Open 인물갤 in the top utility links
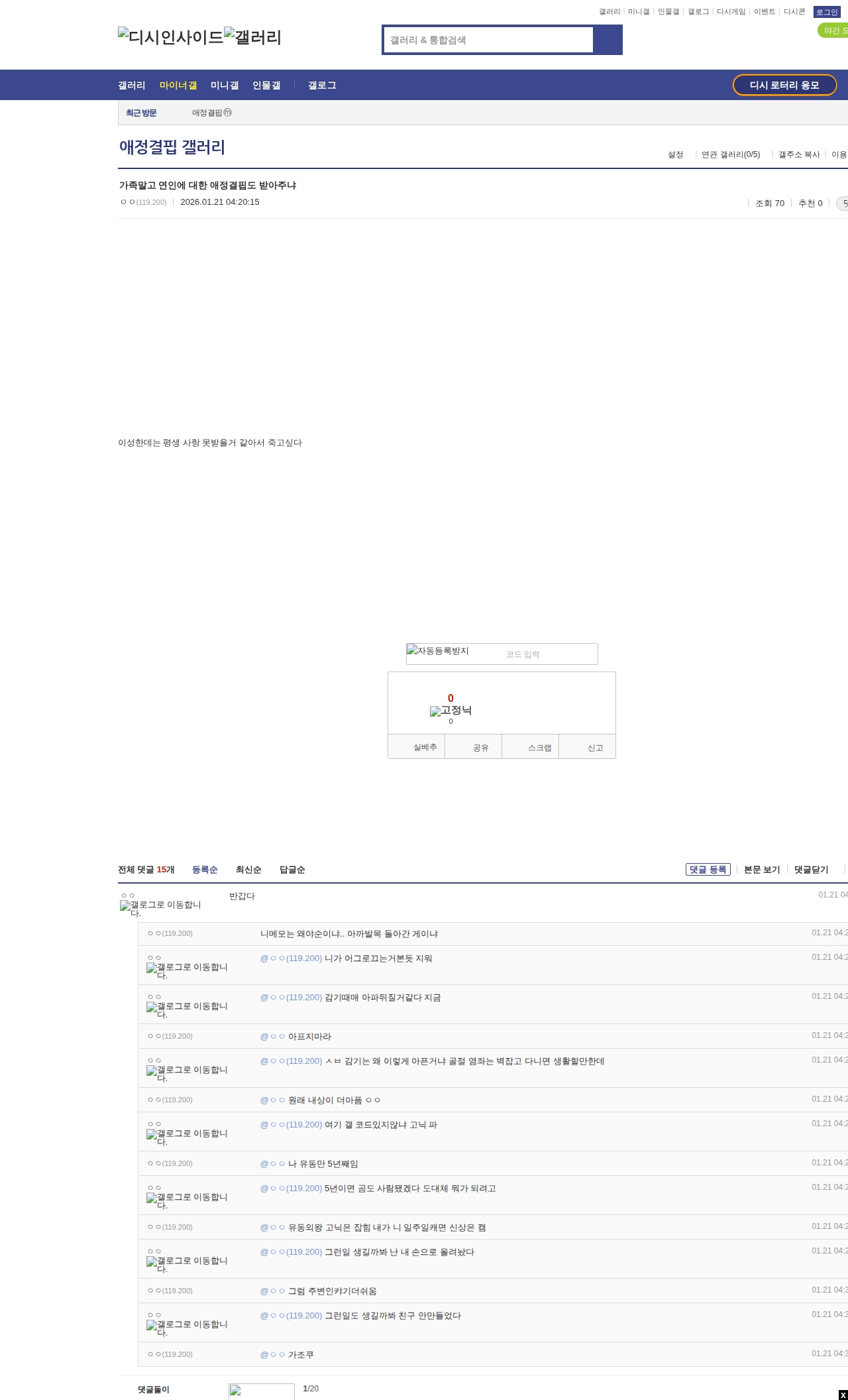This screenshot has width=848, height=1400. (668, 12)
